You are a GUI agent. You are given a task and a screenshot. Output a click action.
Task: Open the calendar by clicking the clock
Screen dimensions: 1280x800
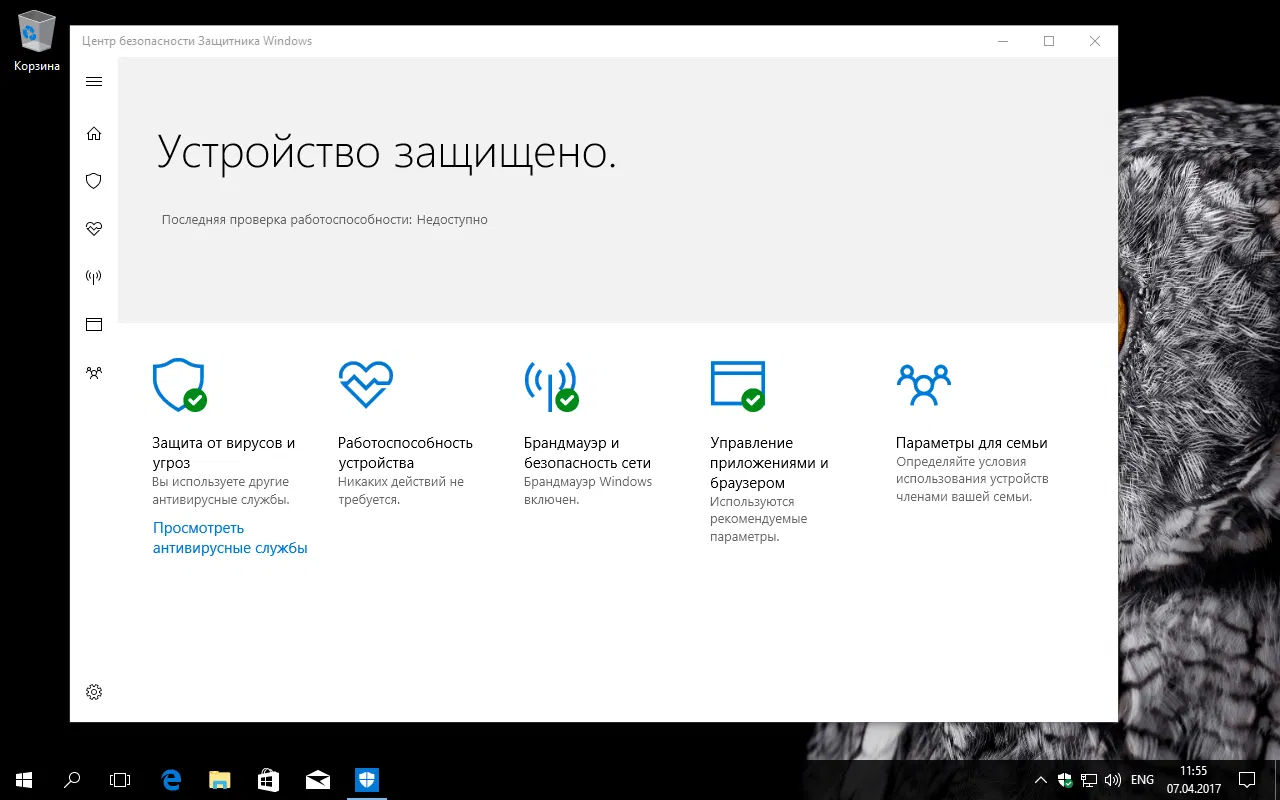point(1195,779)
